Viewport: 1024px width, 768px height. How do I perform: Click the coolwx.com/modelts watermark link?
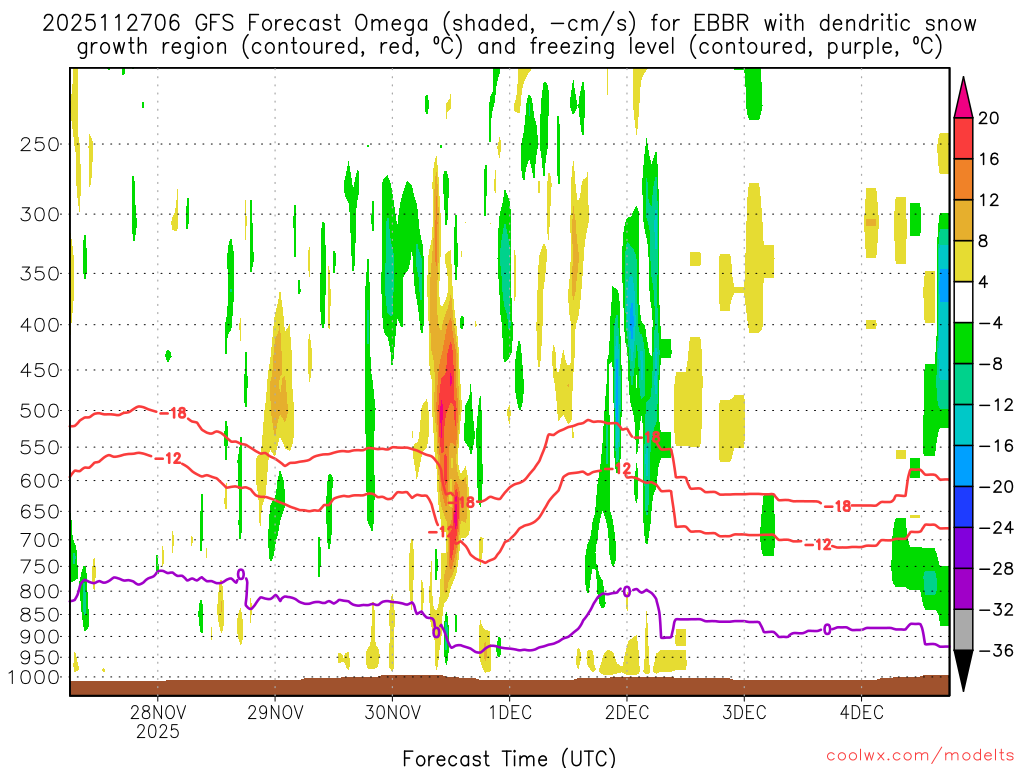coord(920,756)
